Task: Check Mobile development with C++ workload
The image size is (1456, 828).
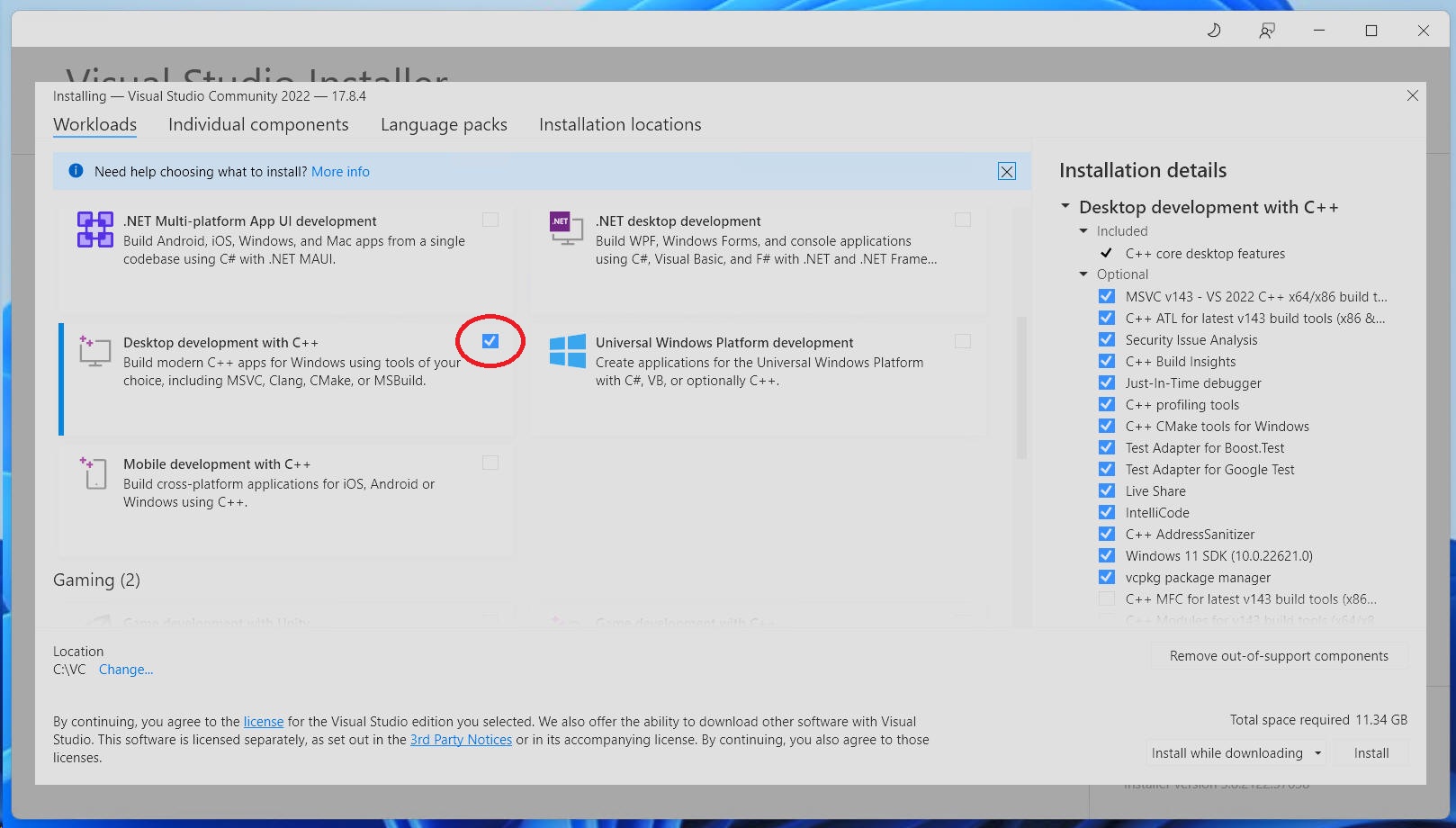Action: (x=490, y=463)
